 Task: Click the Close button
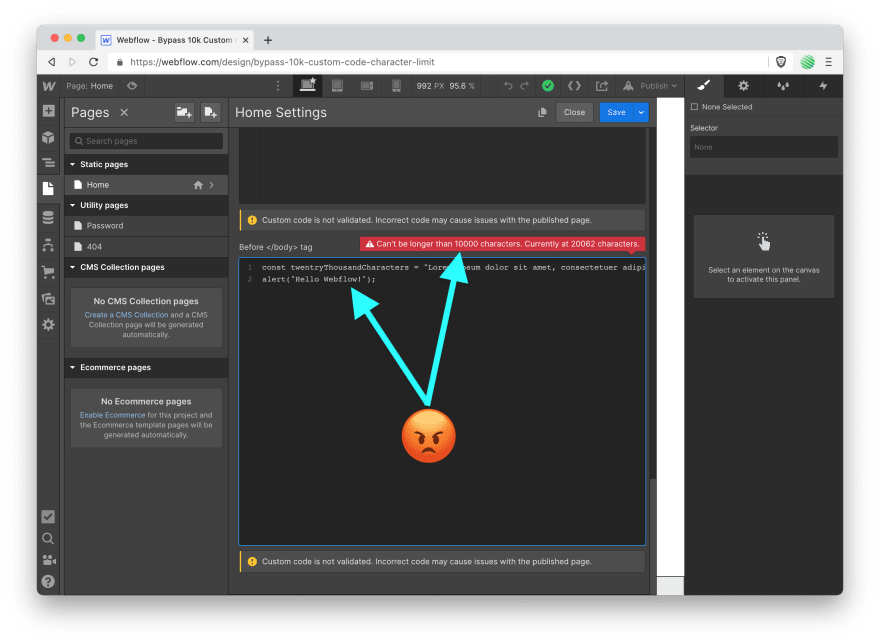coord(574,112)
